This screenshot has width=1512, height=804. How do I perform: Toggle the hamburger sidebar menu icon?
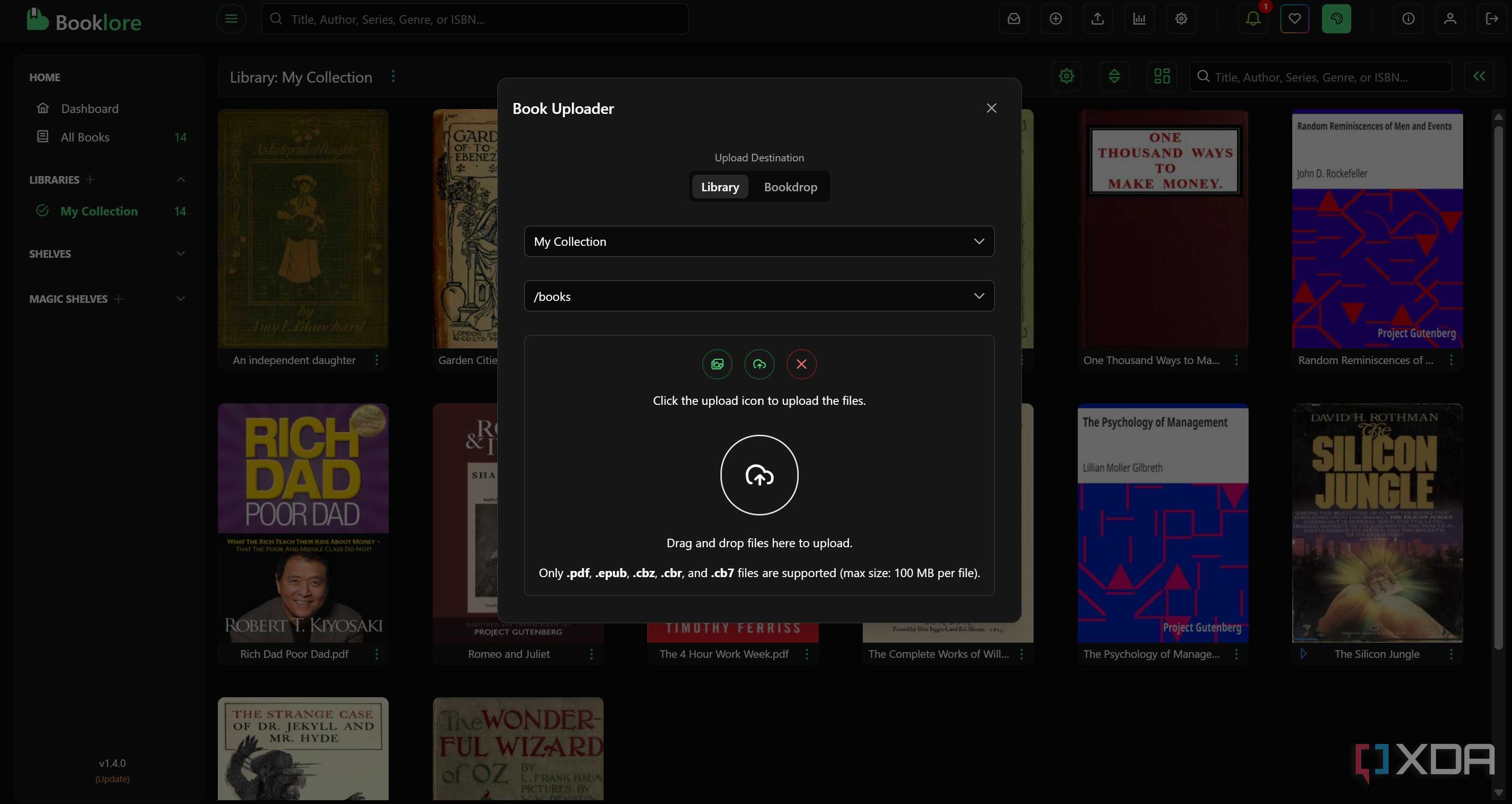click(x=231, y=19)
